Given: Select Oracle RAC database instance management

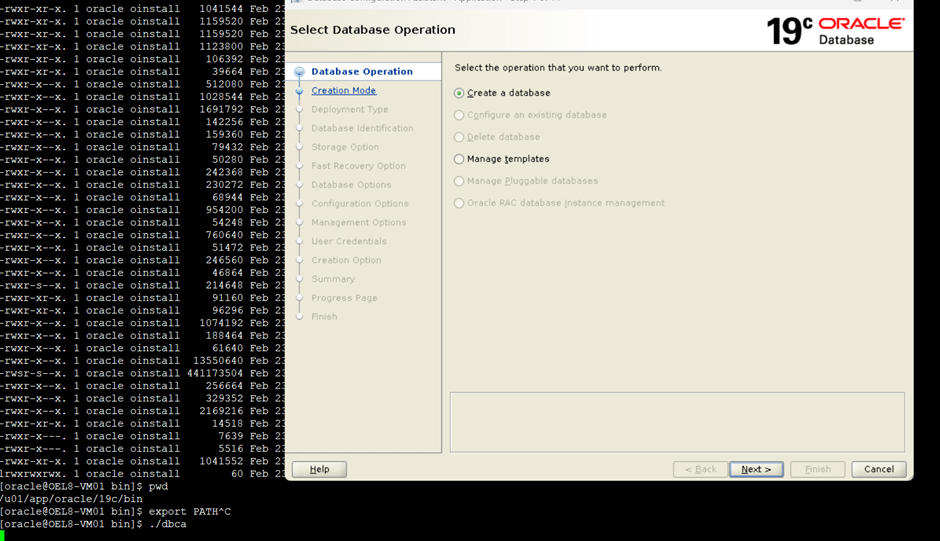Looking at the screenshot, I should pos(459,203).
